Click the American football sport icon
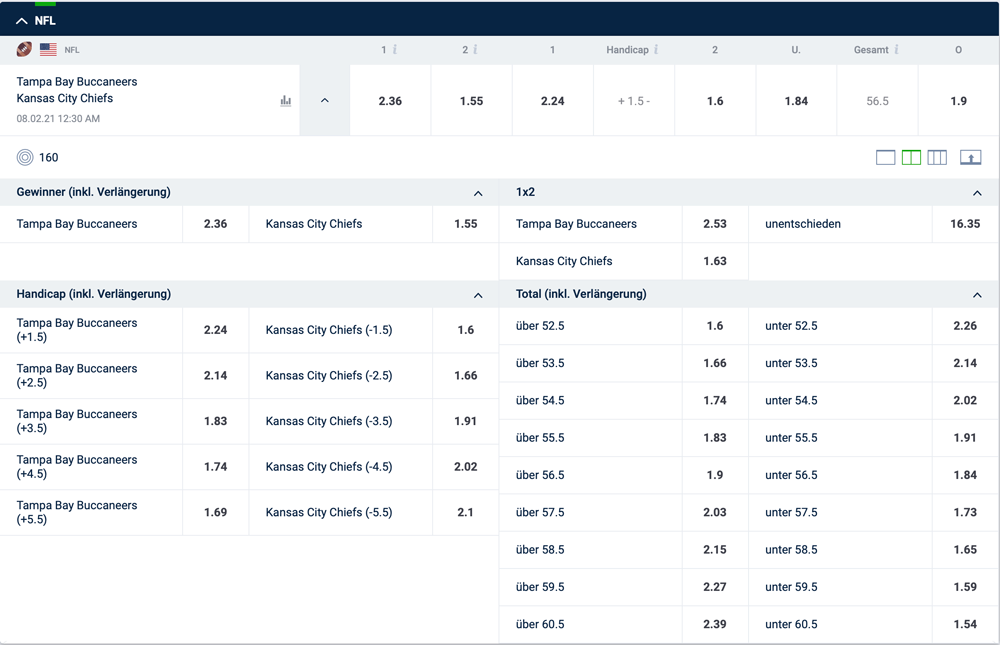Screen dimensions: 1000x645 point(24,49)
